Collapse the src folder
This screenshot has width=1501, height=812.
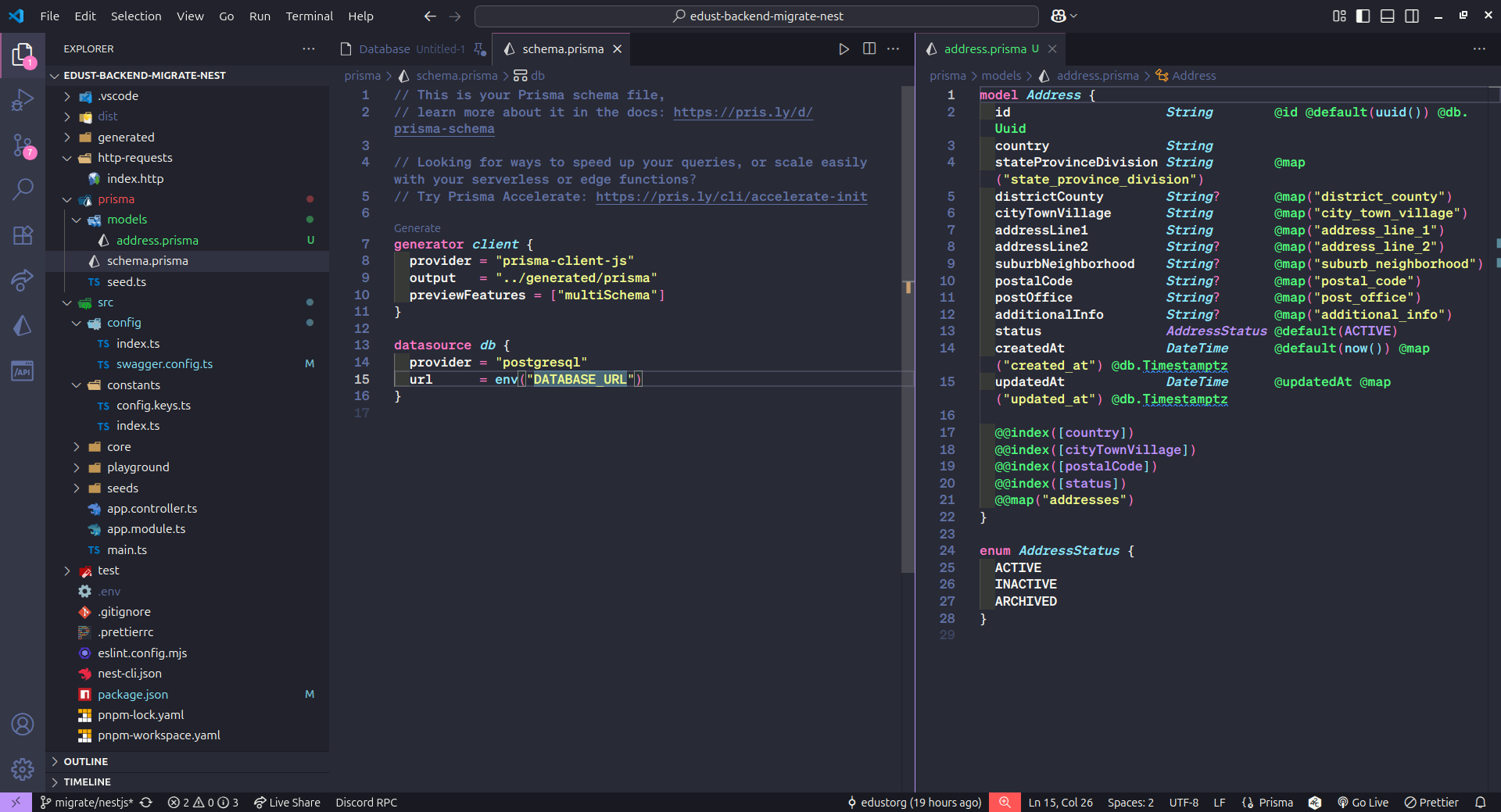[106, 302]
